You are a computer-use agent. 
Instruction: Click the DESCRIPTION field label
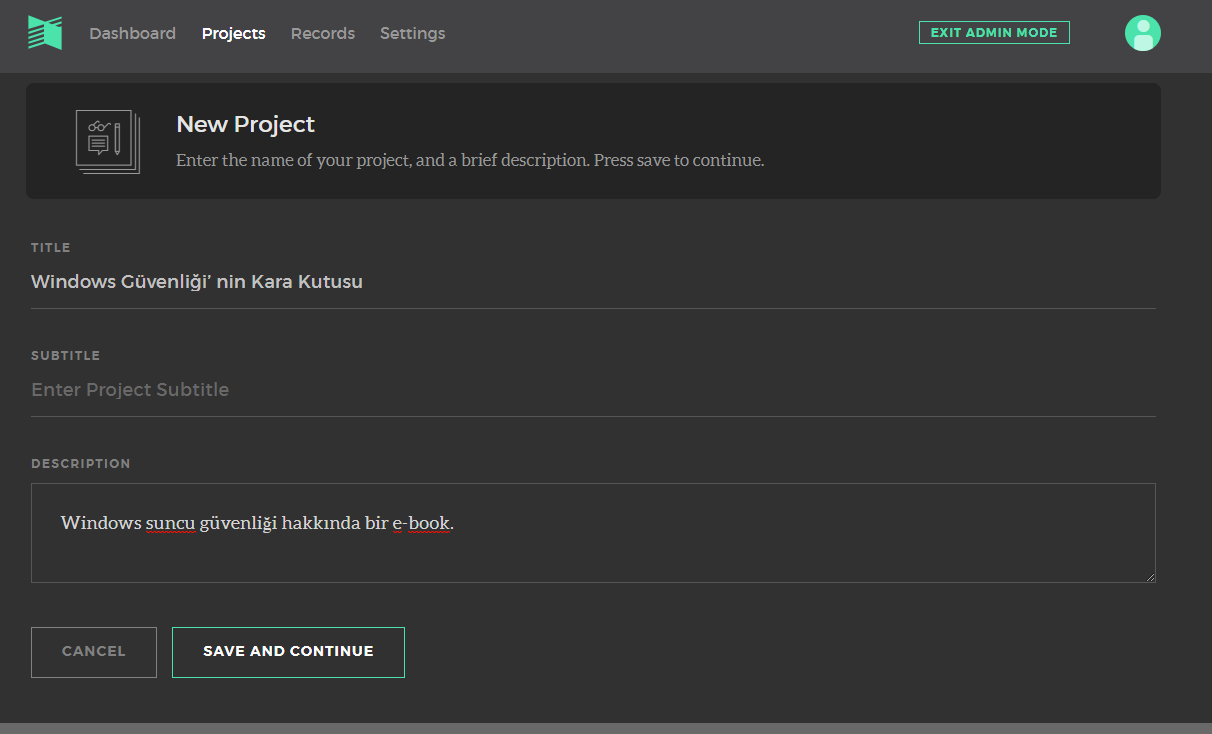click(x=81, y=464)
